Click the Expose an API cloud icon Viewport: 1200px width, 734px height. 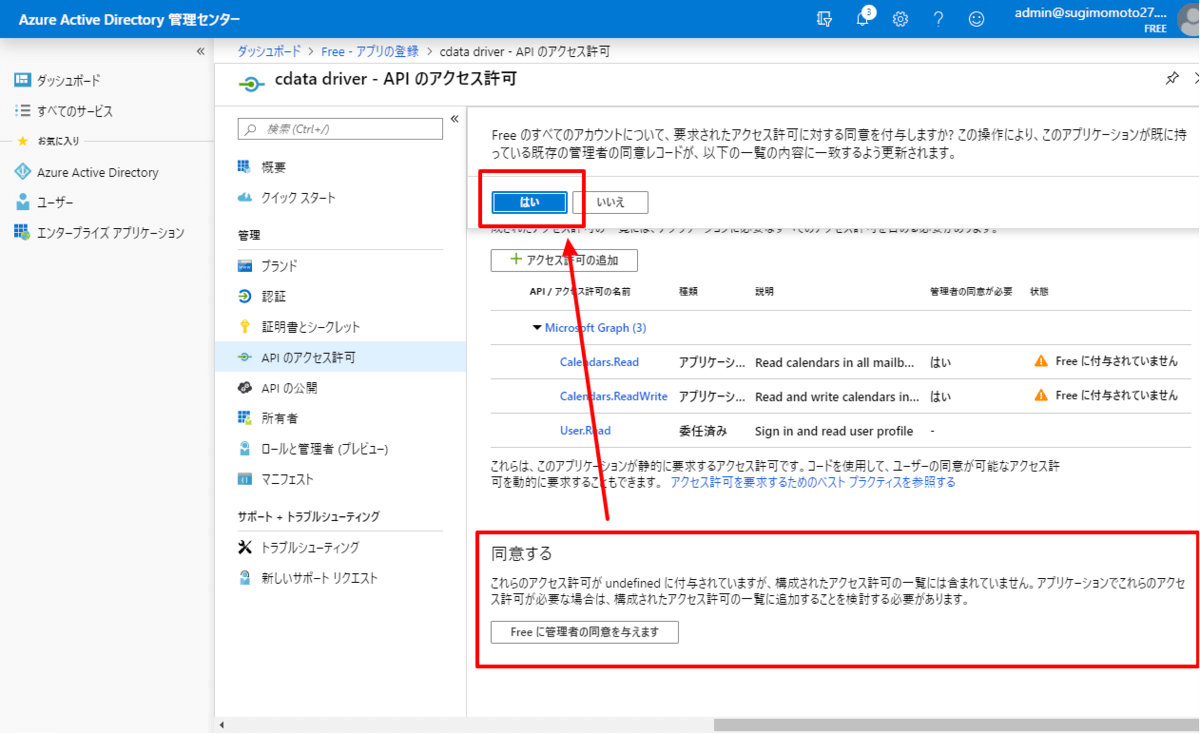point(245,387)
